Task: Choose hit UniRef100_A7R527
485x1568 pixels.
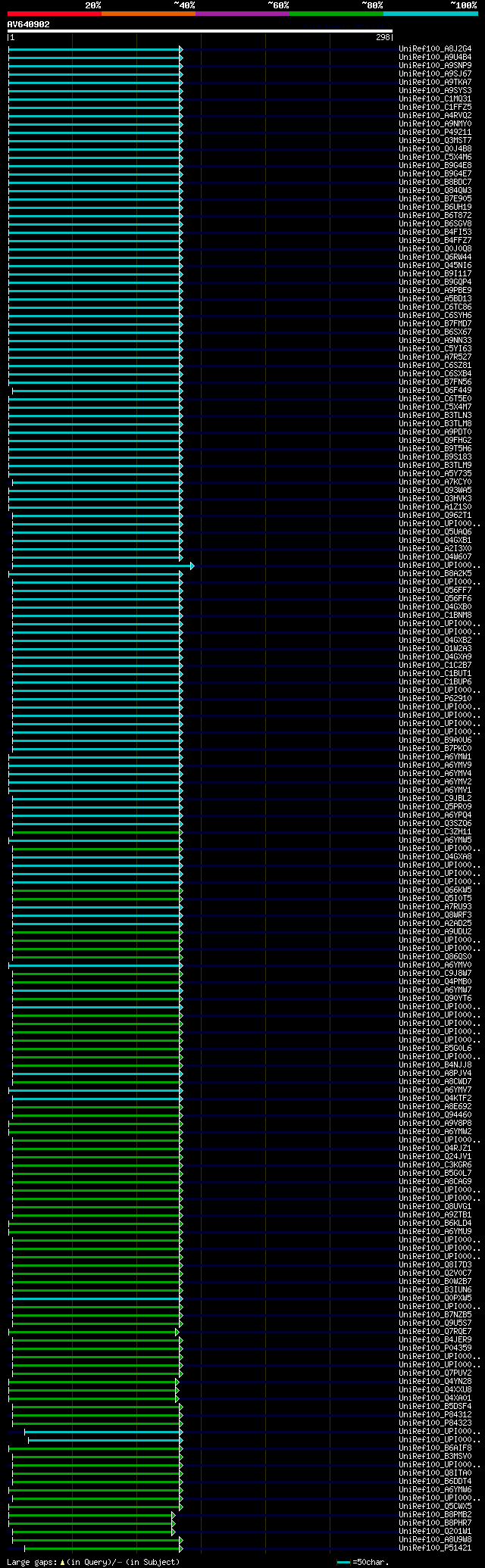Action: coord(435,357)
